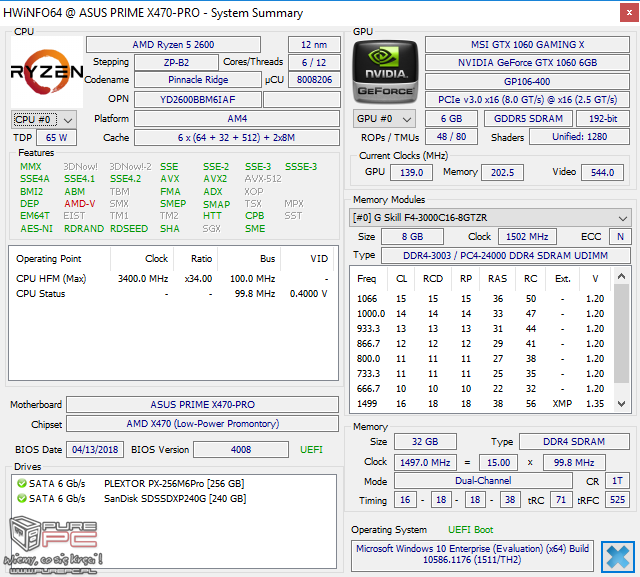640x577 pixels.
Task: Click the NVIDIA GeForce logo
Action: 385,72
